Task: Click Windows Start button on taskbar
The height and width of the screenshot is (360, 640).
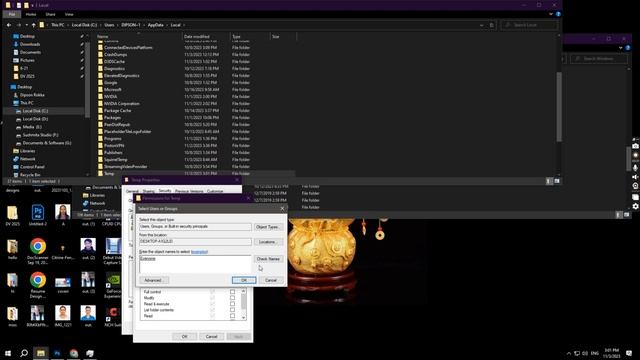Action: [x=8, y=353]
